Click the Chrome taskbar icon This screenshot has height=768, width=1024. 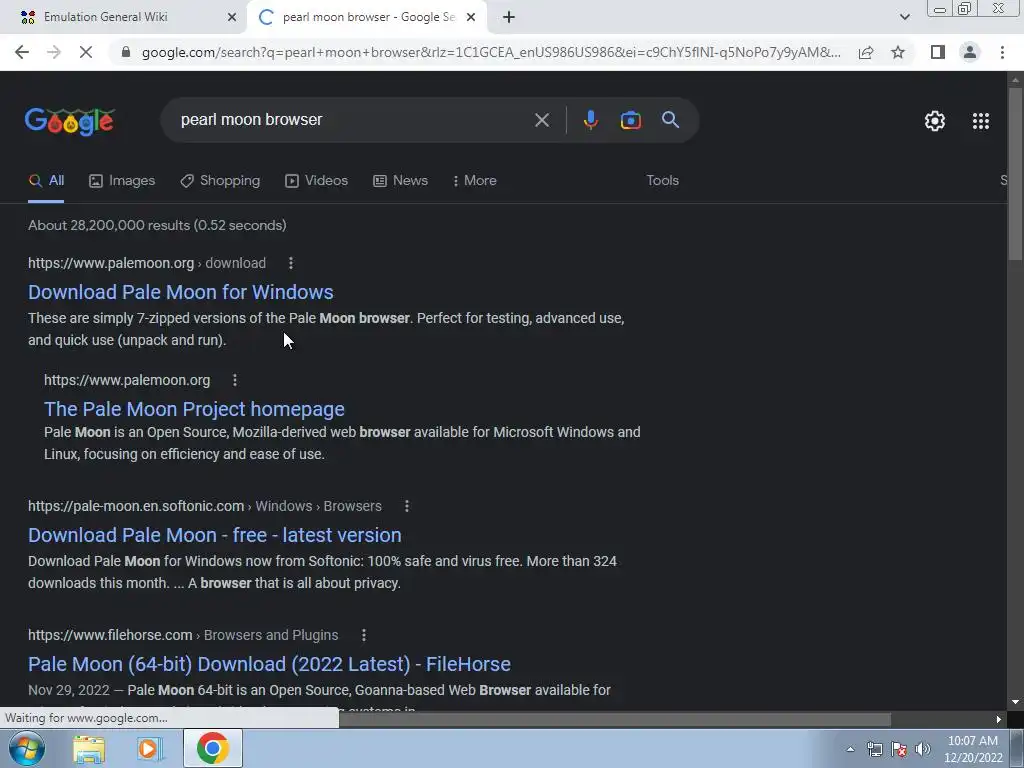click(x=212, y=748)
